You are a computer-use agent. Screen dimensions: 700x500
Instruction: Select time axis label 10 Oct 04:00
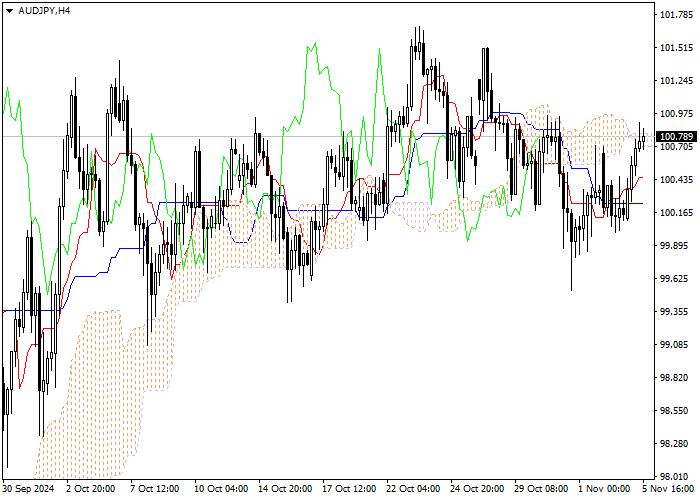(221, 489)
